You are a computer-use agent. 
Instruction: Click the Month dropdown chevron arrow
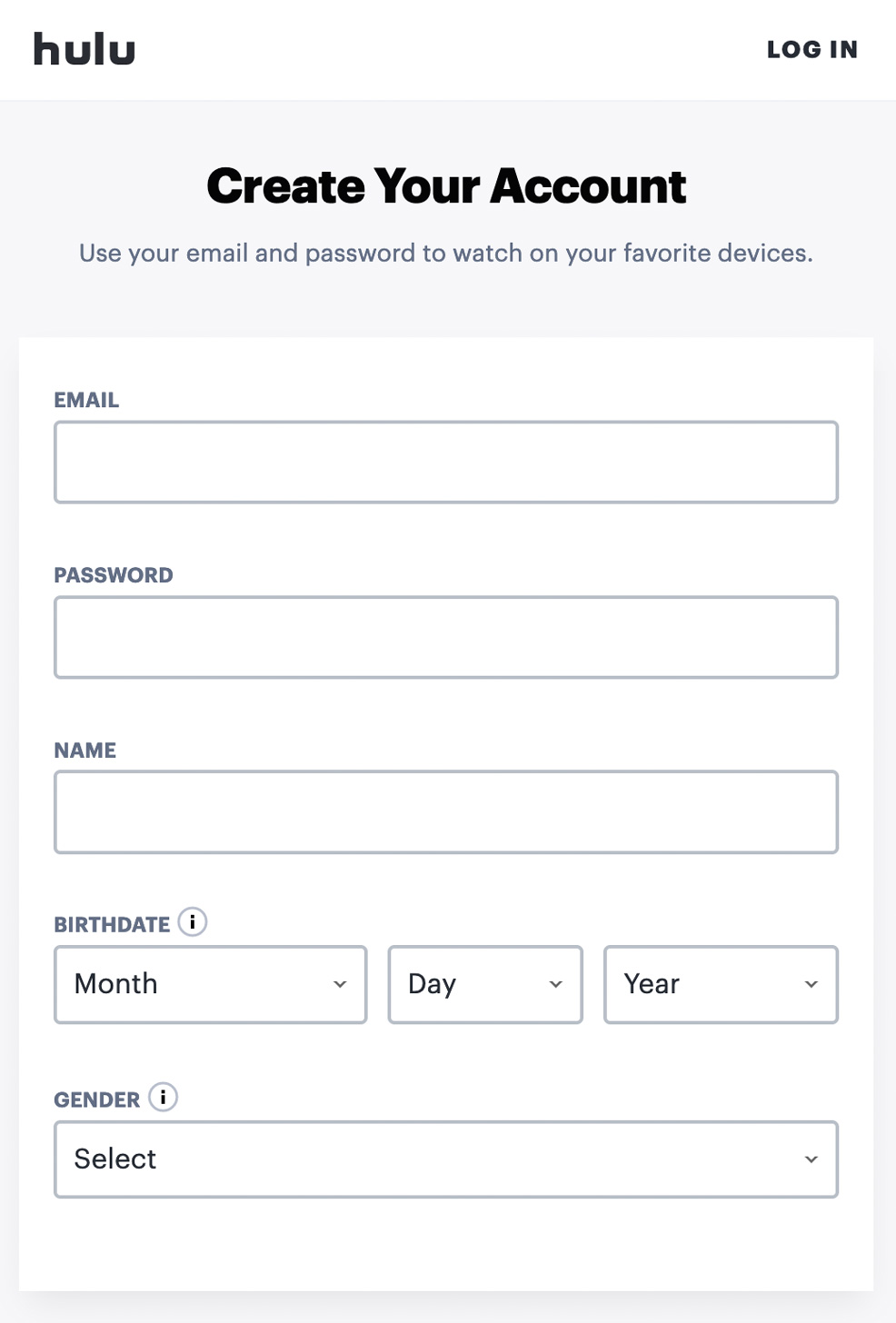[x=340, y=984]
